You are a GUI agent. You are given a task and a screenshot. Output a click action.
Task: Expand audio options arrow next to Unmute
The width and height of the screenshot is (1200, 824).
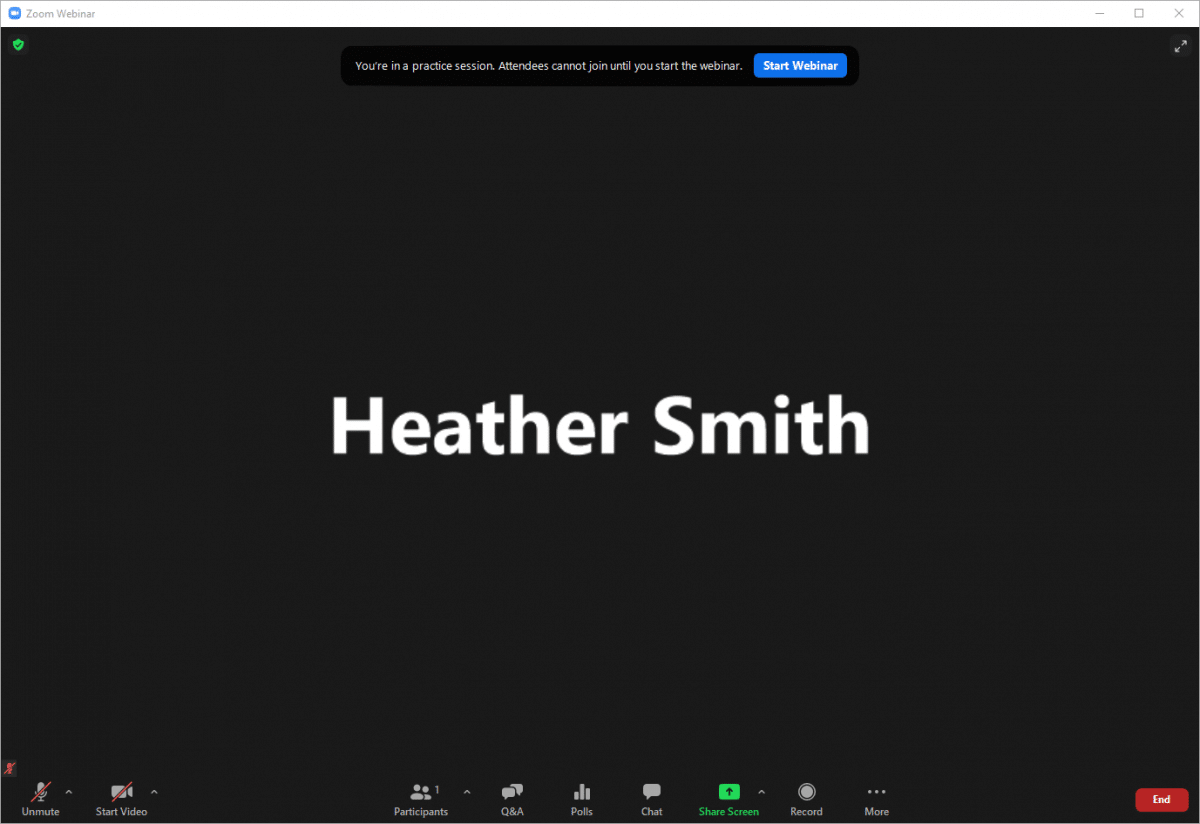click(x=69, y=792)
